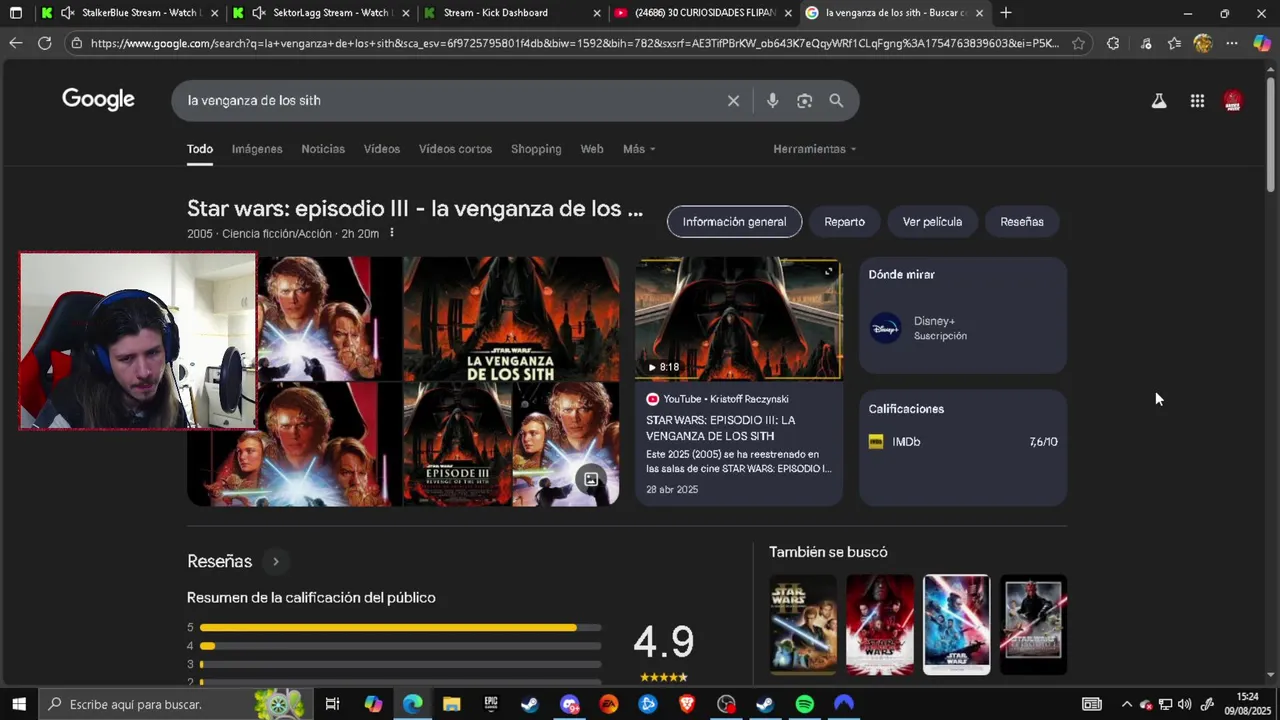Open Google Search Labs flask icon
1280x720 pixels.
[1159, 101]
